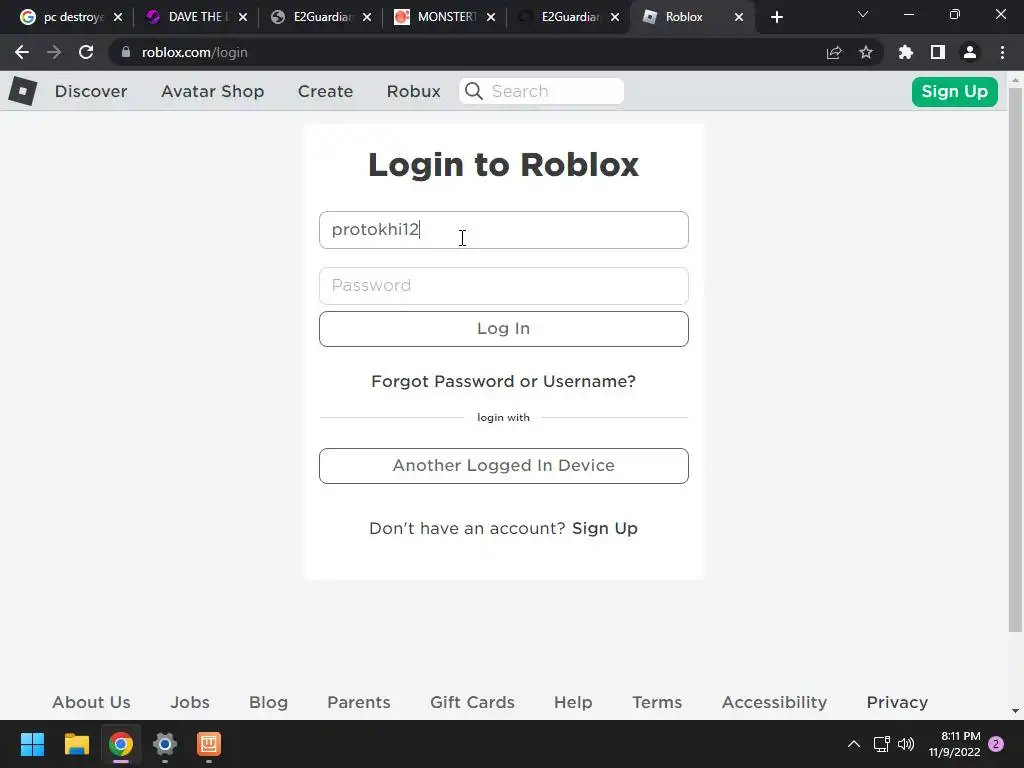Close the 'DAVE THE' tab
The height and width of the screenshot is (768, 1024).
click(243, 18)
